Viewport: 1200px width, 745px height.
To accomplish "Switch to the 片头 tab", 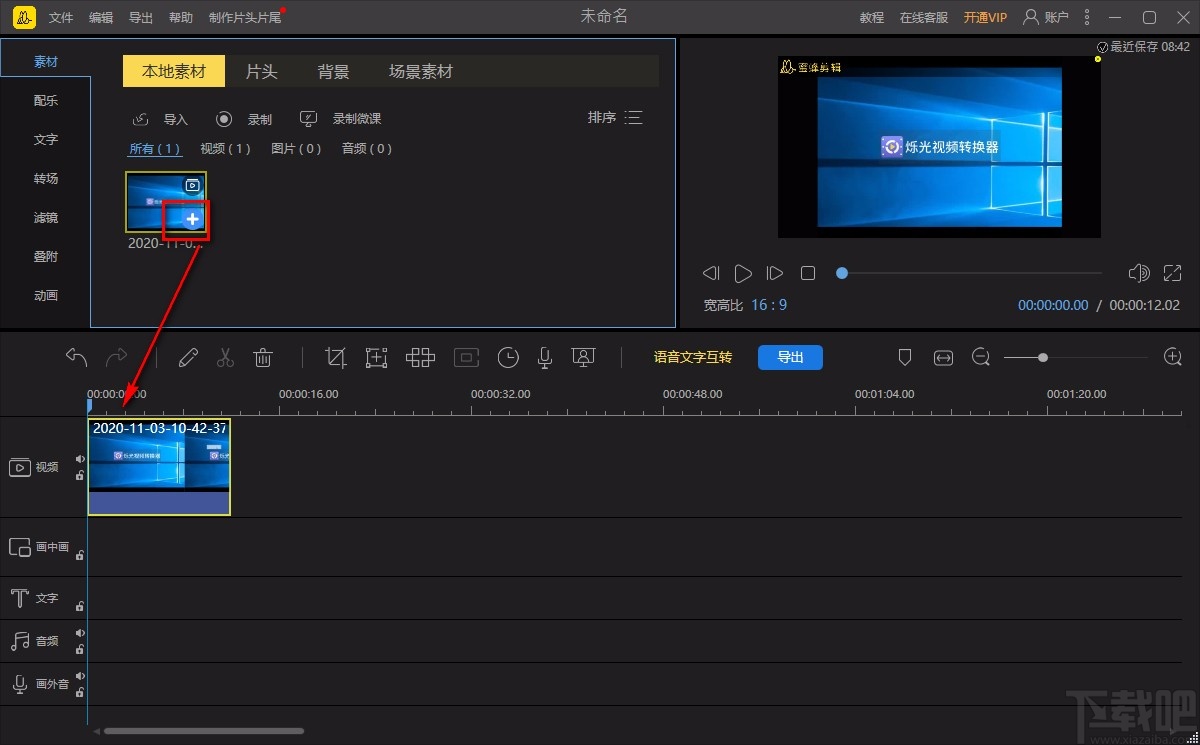I will [261, 71].
